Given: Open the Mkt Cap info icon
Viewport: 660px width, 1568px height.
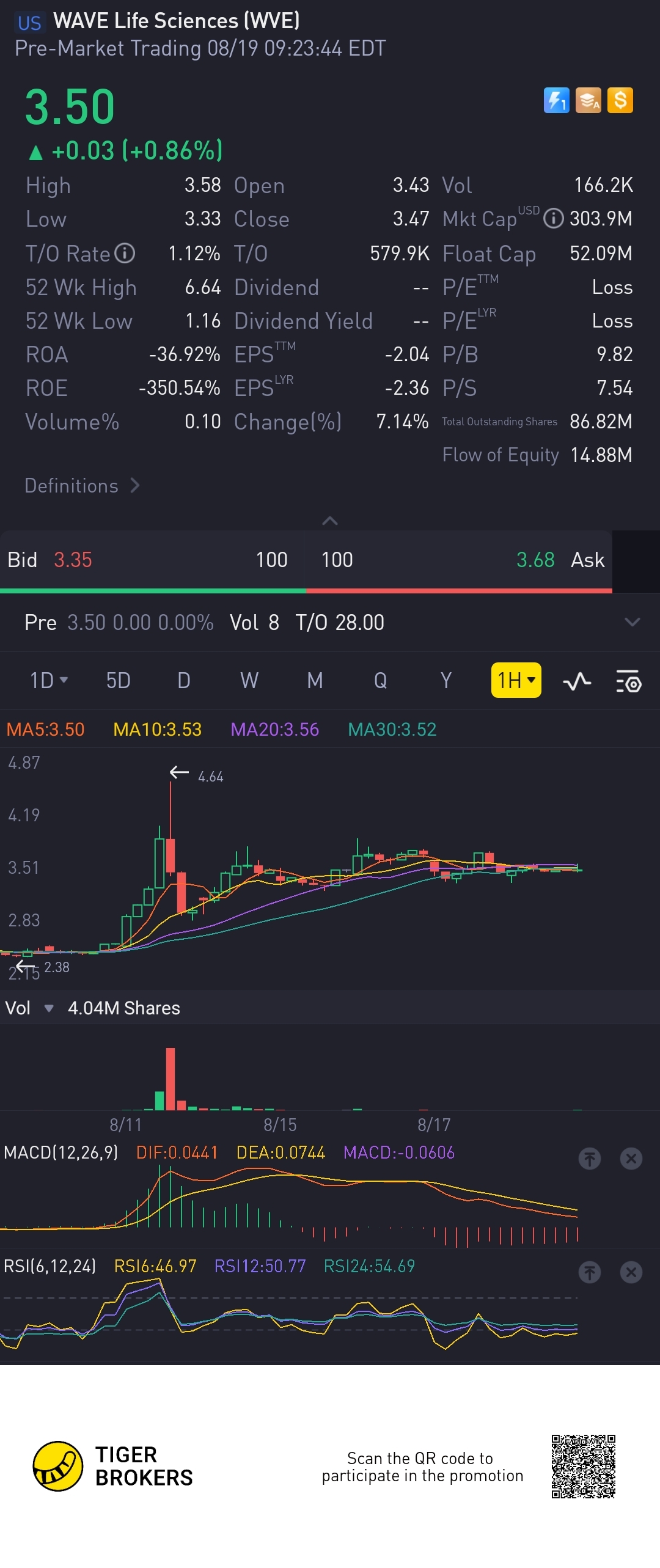Looking at the screenshot, I should 553,218.
